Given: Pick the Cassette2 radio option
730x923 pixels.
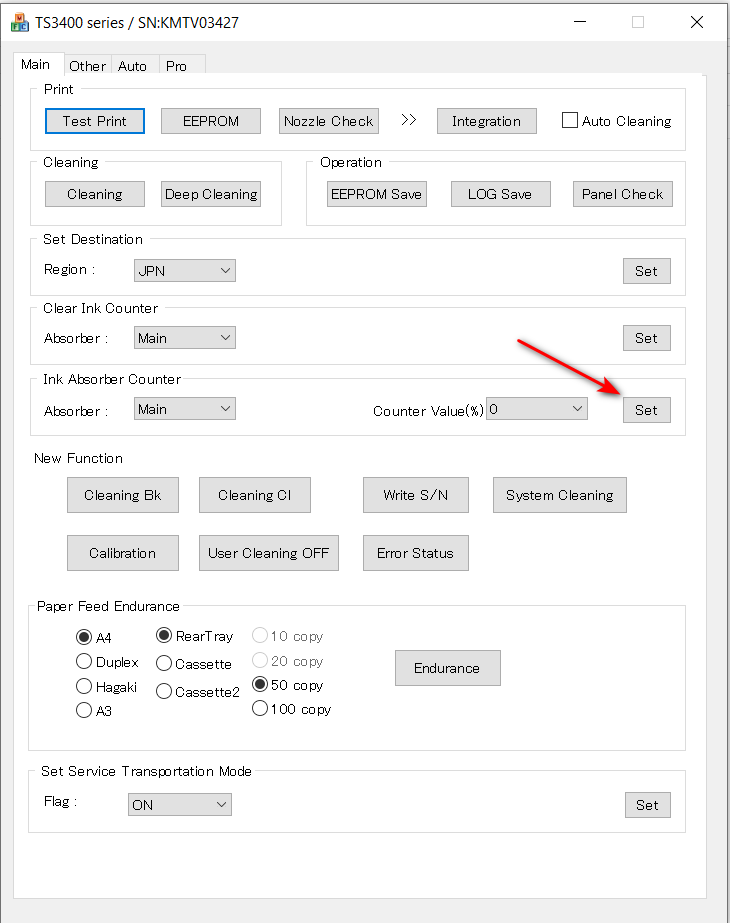Looking at the screenshot, I should click(164, 691).
